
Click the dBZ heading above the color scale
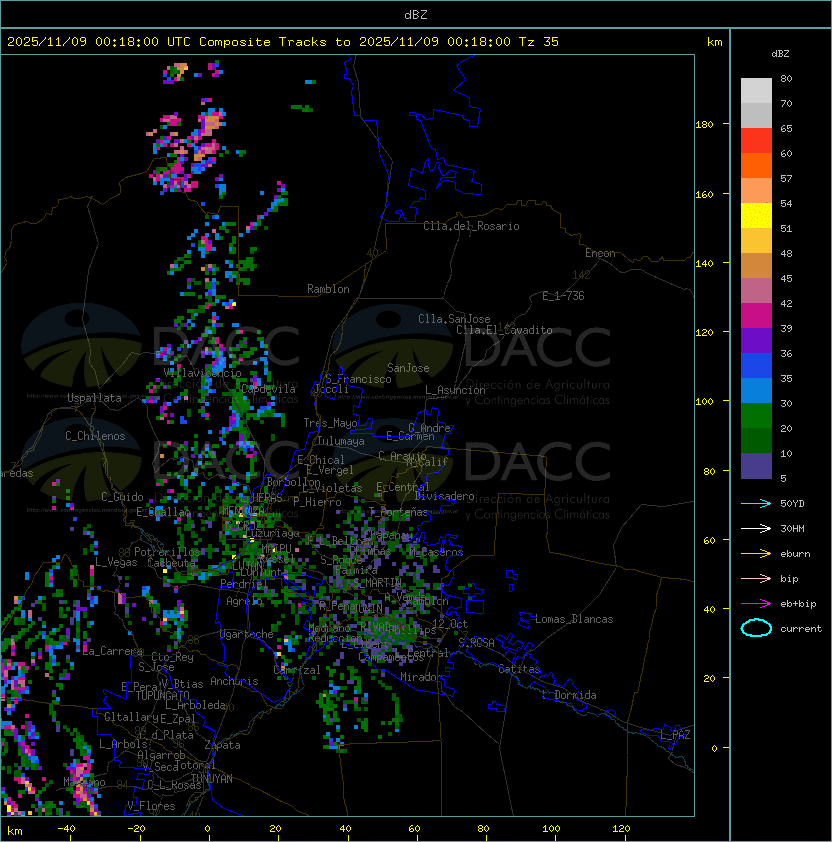(780, 54)
